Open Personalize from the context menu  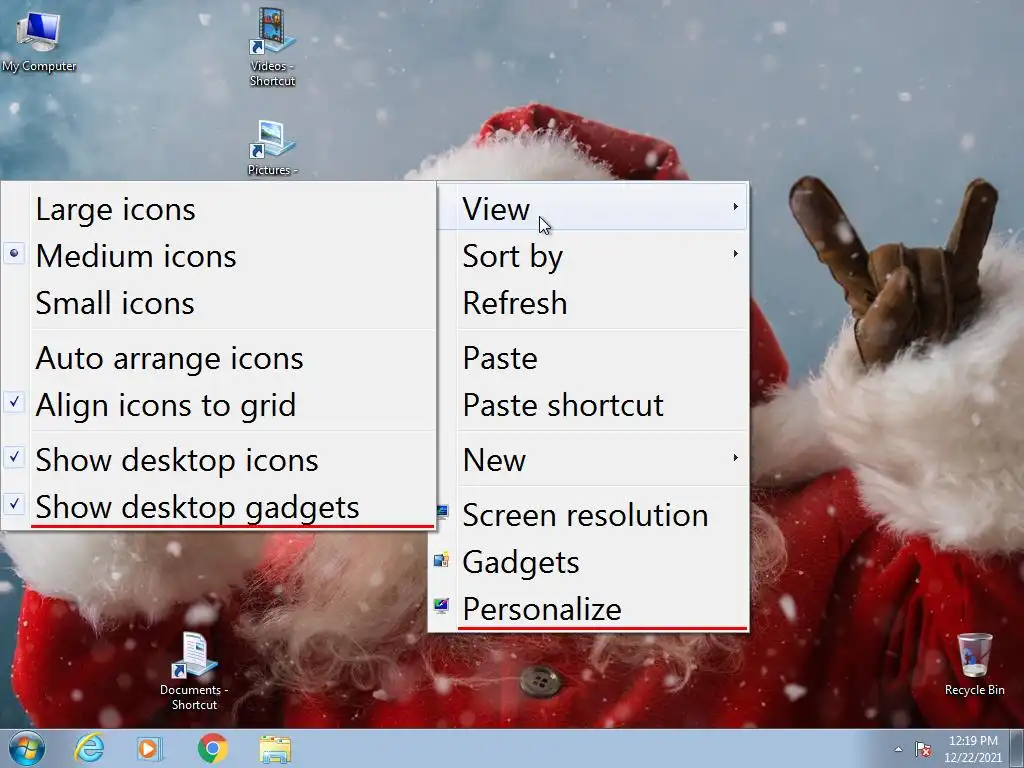590,609
